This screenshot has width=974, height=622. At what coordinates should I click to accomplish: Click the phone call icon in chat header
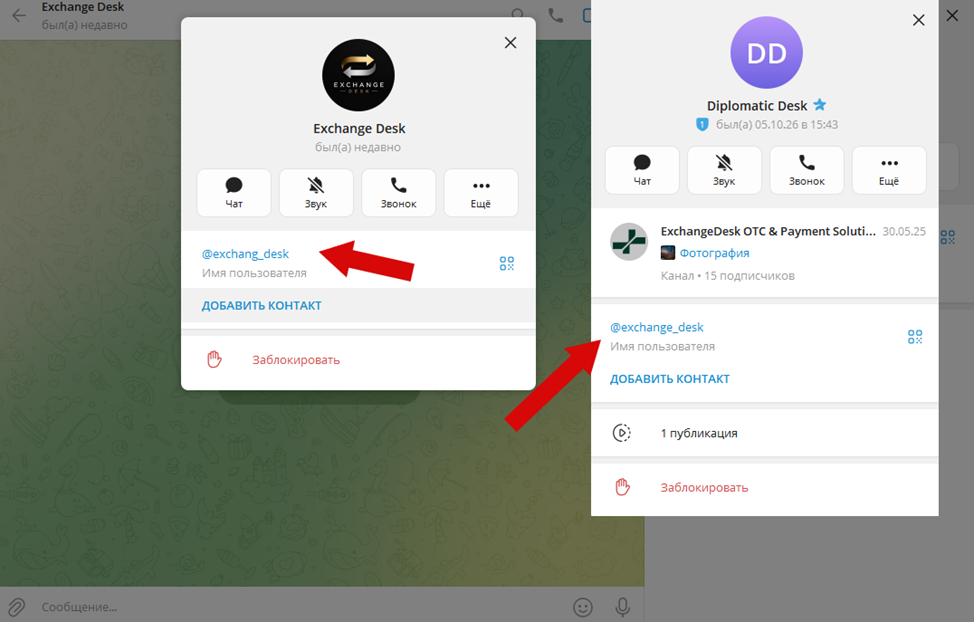(x=556, y=16)
